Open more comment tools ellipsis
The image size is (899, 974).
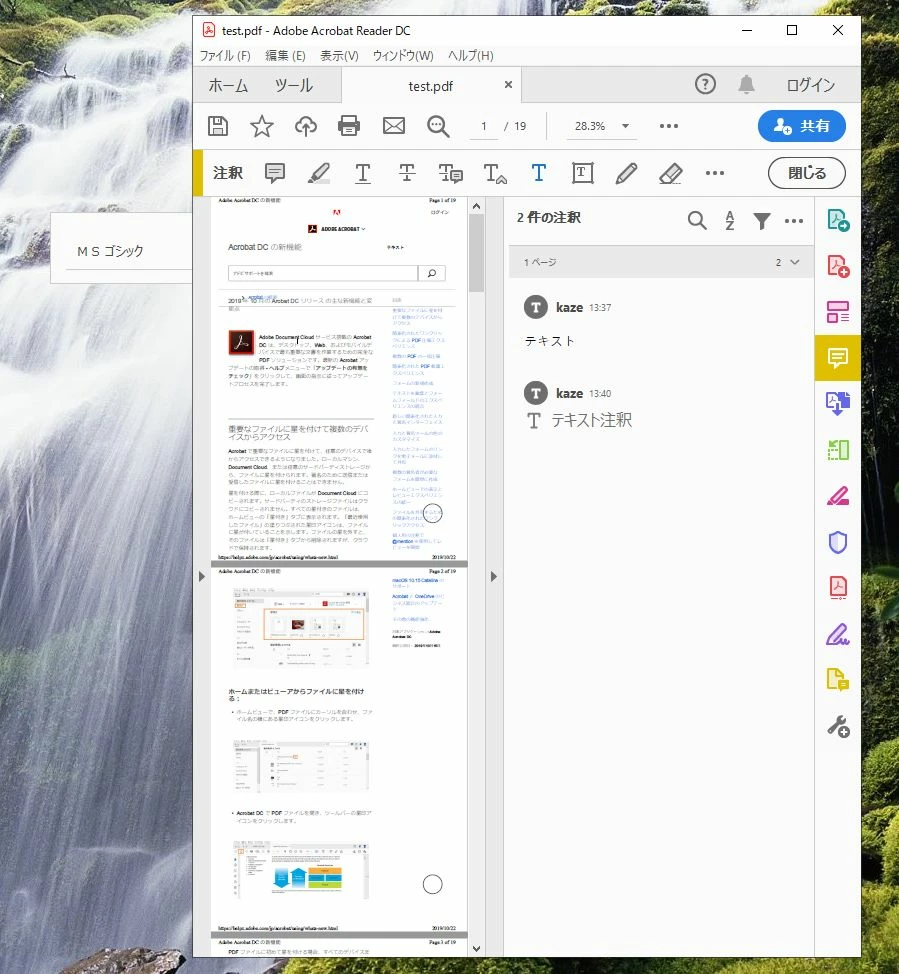point(715,173)
